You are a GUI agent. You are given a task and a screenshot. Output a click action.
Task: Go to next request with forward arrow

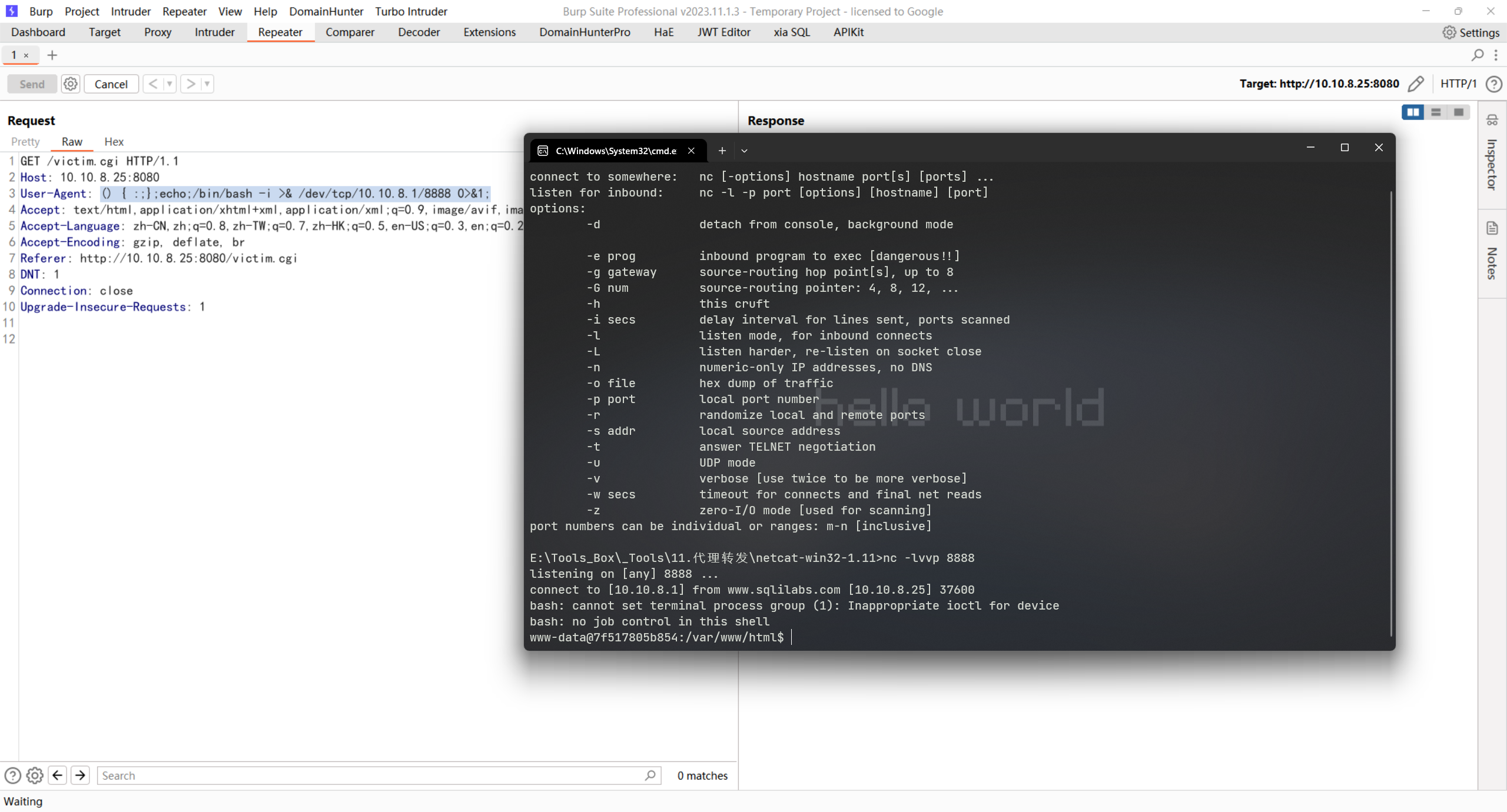click(x=191, y=84)
